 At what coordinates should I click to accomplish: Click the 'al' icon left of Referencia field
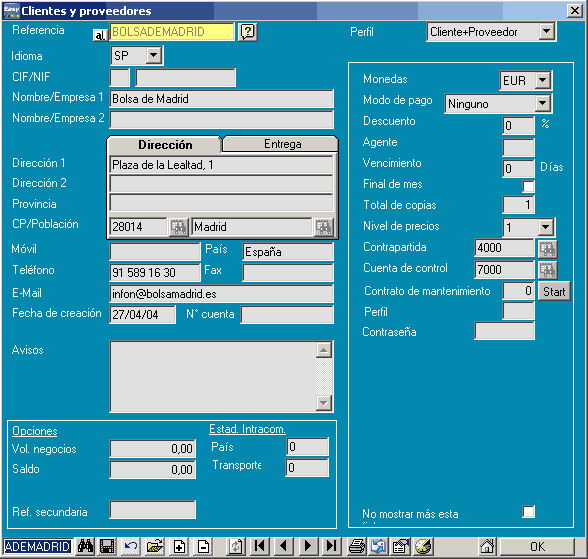click(x=100, y=35)
